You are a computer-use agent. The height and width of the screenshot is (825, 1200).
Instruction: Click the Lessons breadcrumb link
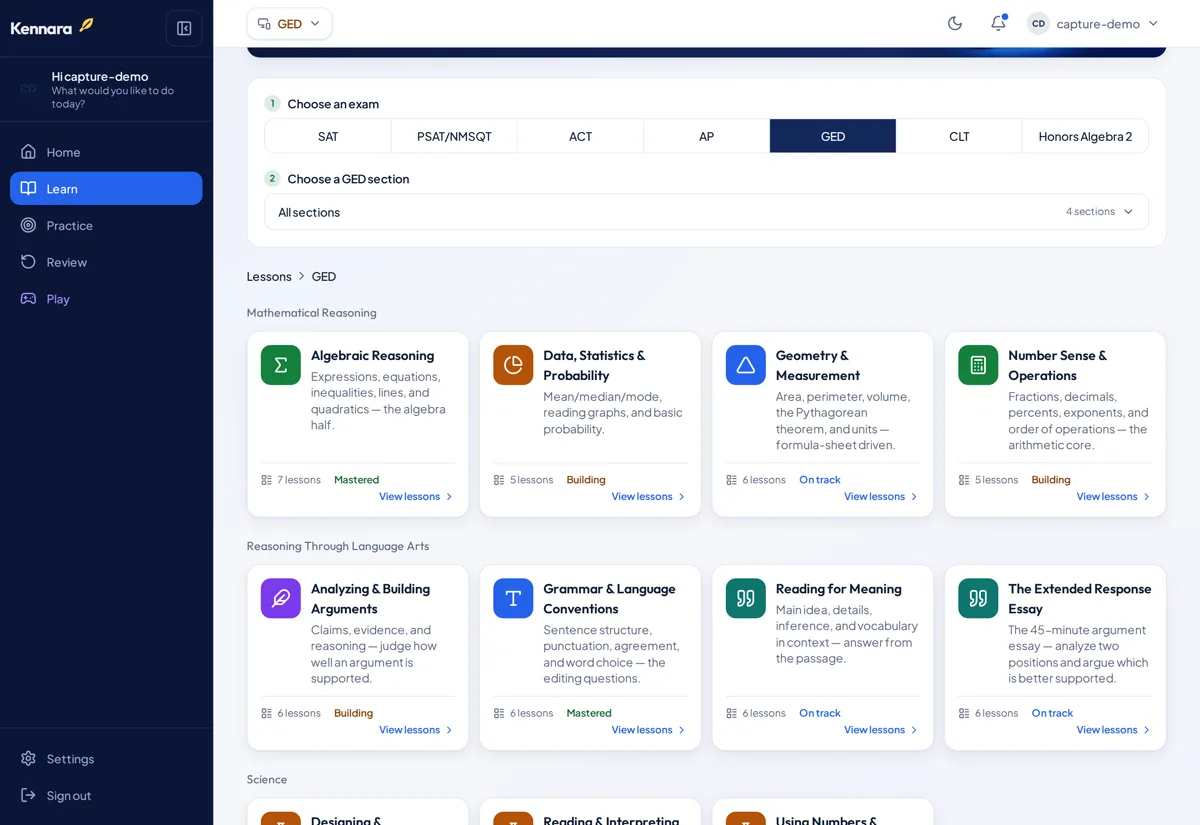[x=269, y=276]
